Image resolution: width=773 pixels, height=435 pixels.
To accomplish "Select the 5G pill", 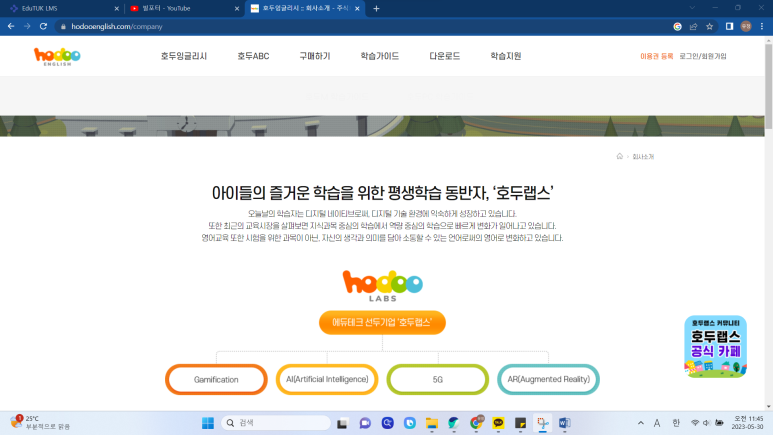I will (x=438, y=379).
